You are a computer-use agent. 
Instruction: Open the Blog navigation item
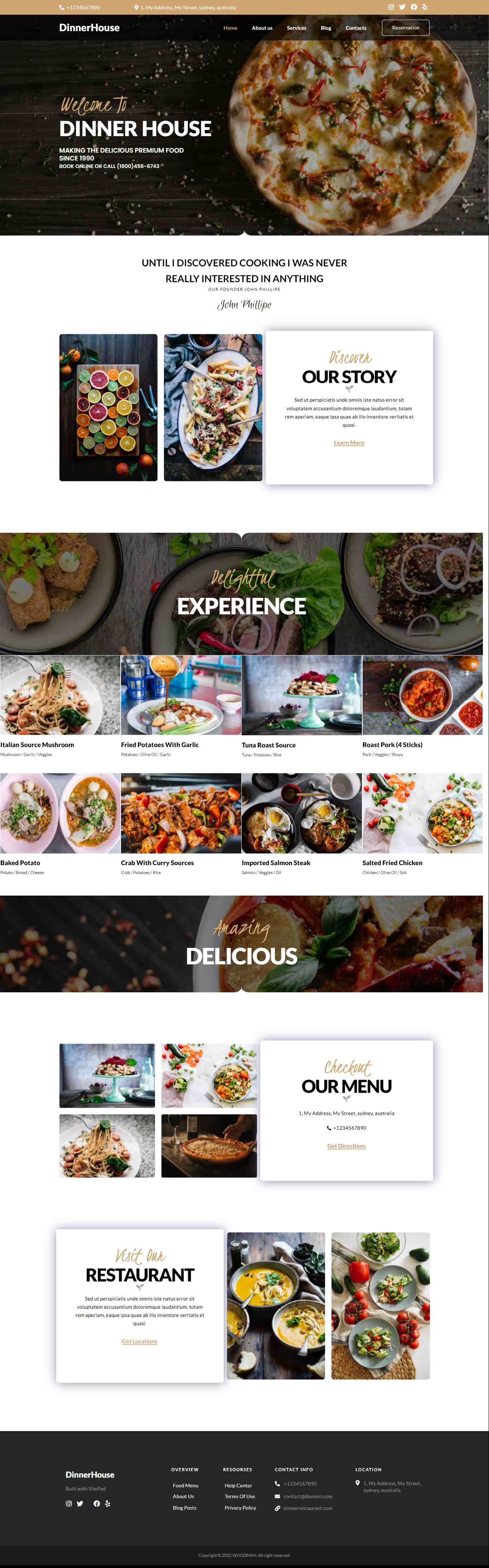point(326,28)
